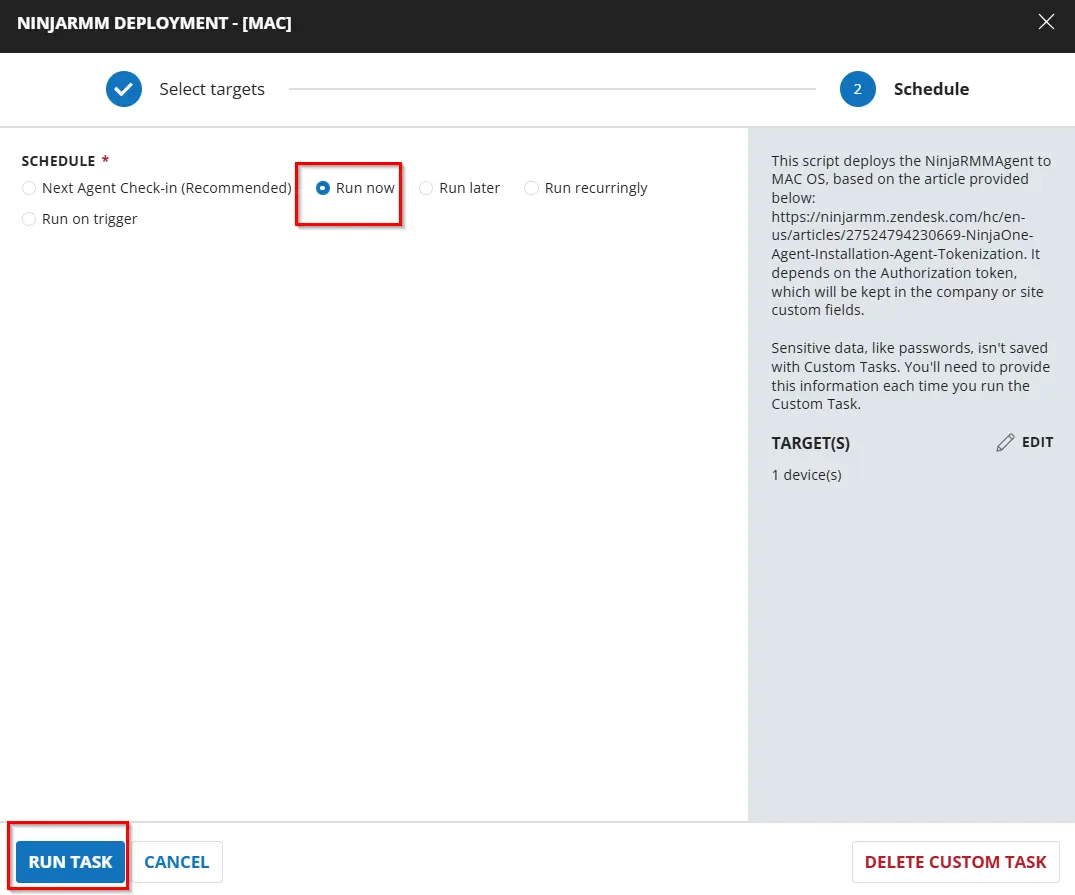The image size is (1075, 895).
Task: Choose the Run recurringly option
Action: coord(531,188)
